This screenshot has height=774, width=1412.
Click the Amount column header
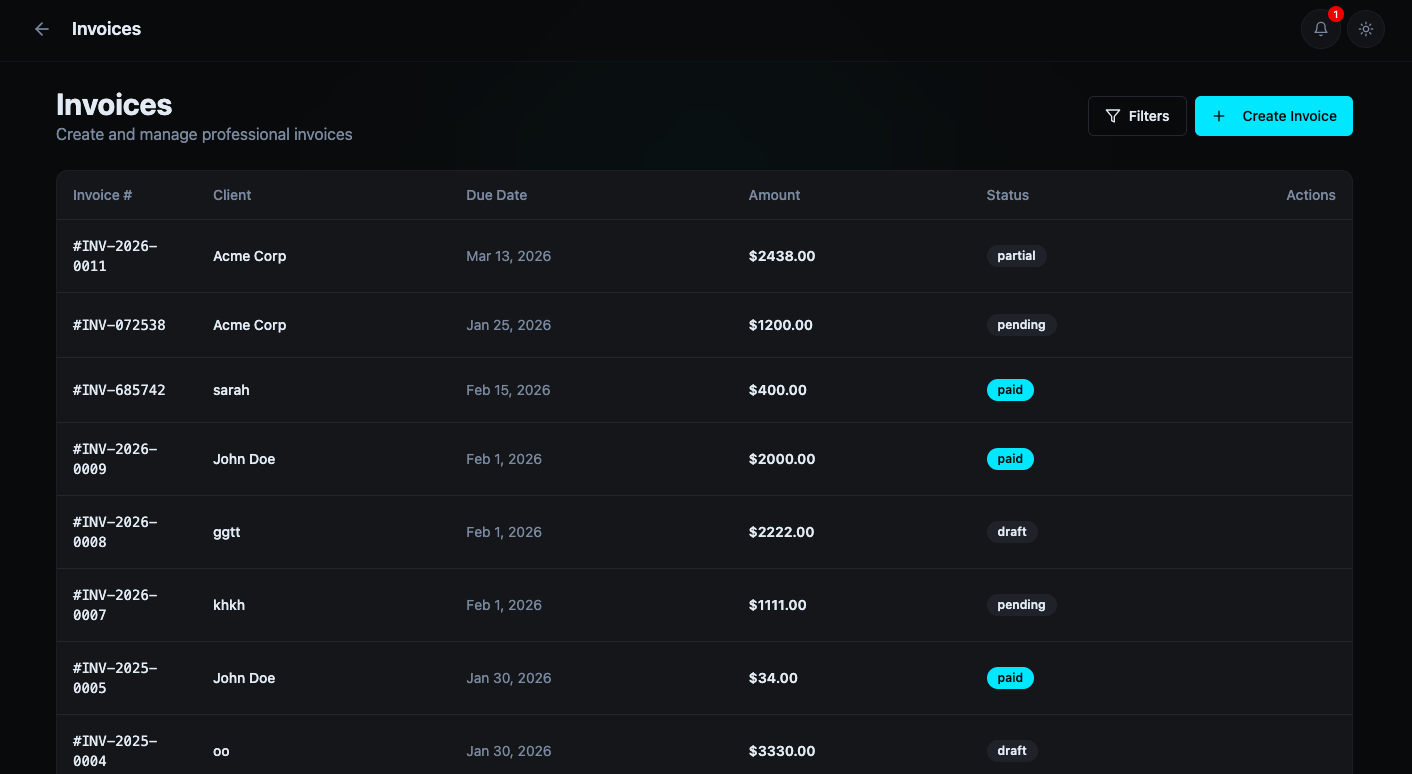point(774,195)
